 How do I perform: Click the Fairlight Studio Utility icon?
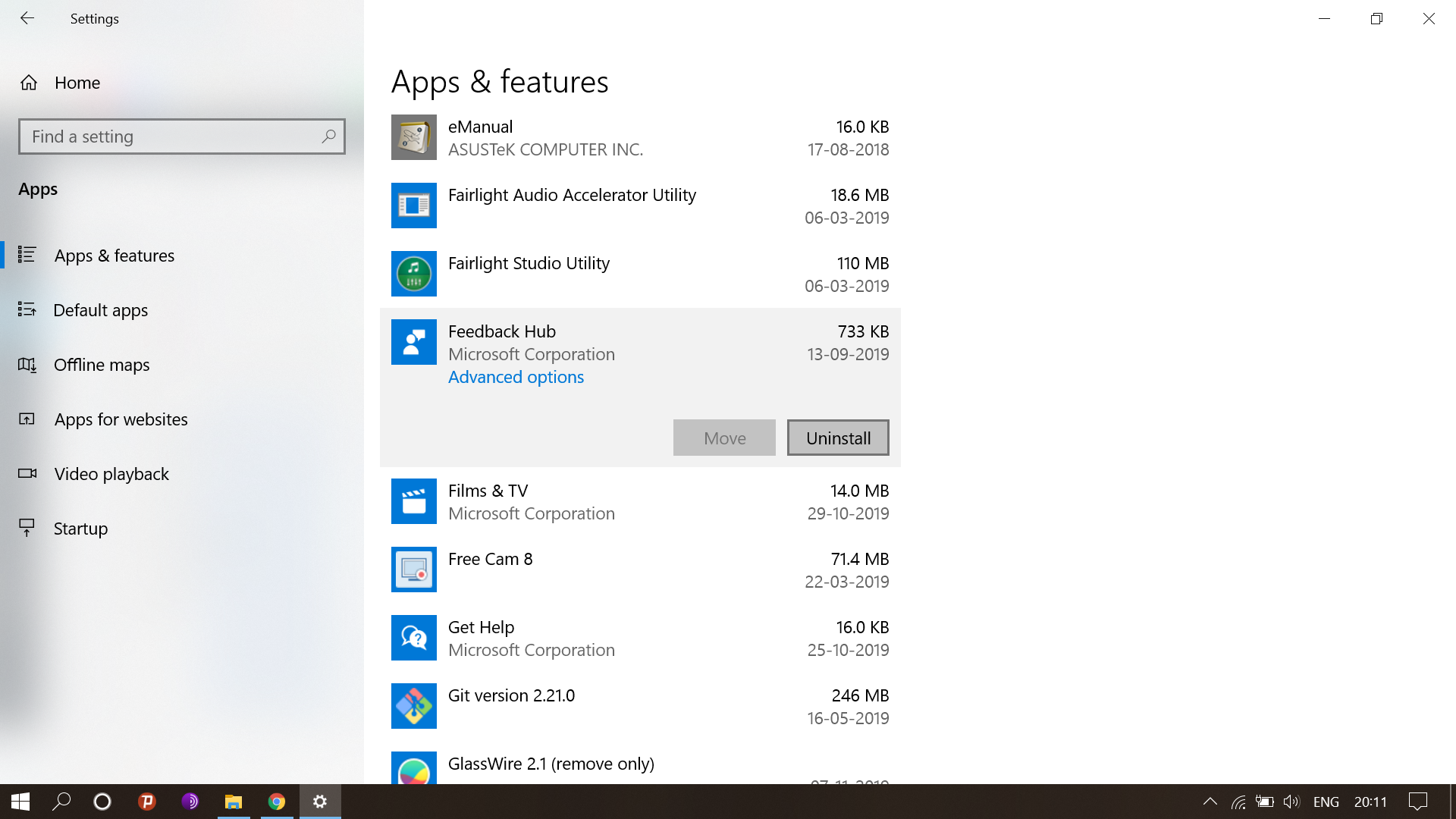pyautogui.click(x=413, y=274)
